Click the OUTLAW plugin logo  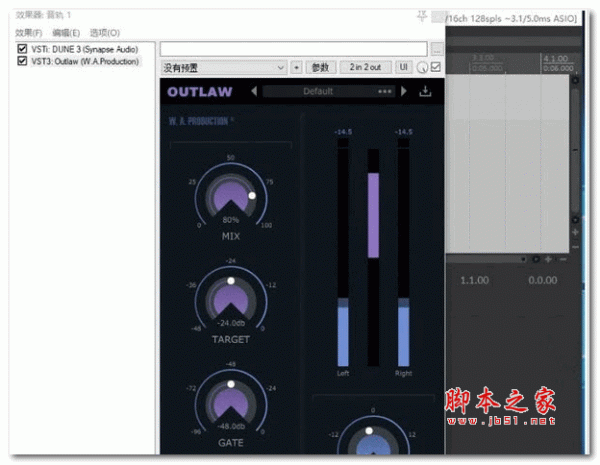[x=200, y=92]
